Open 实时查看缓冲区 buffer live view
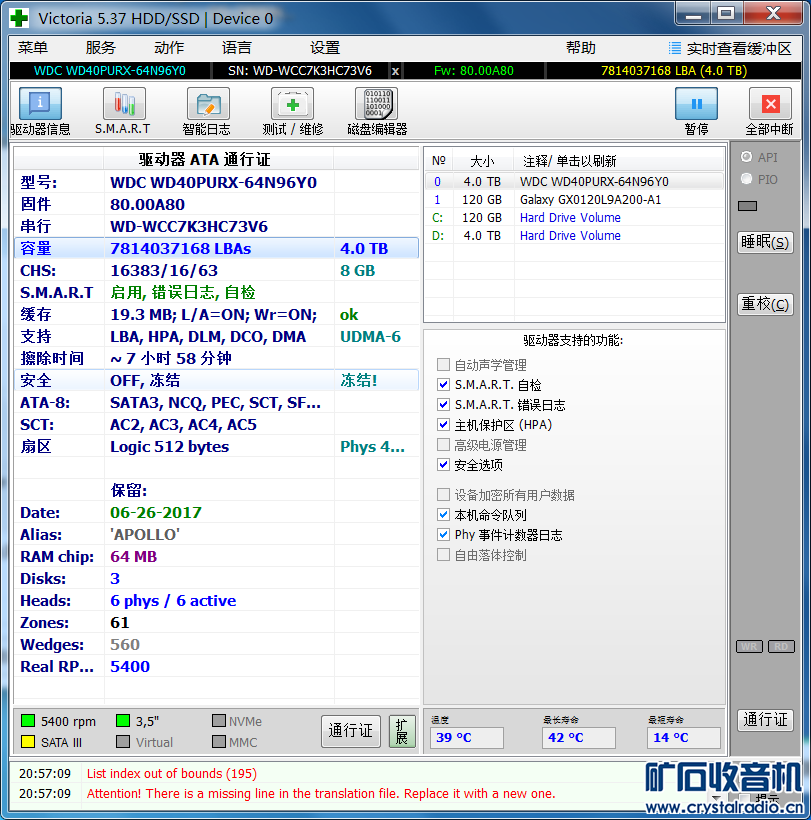This screenshot has width=811, height=820. click(730, 49)
